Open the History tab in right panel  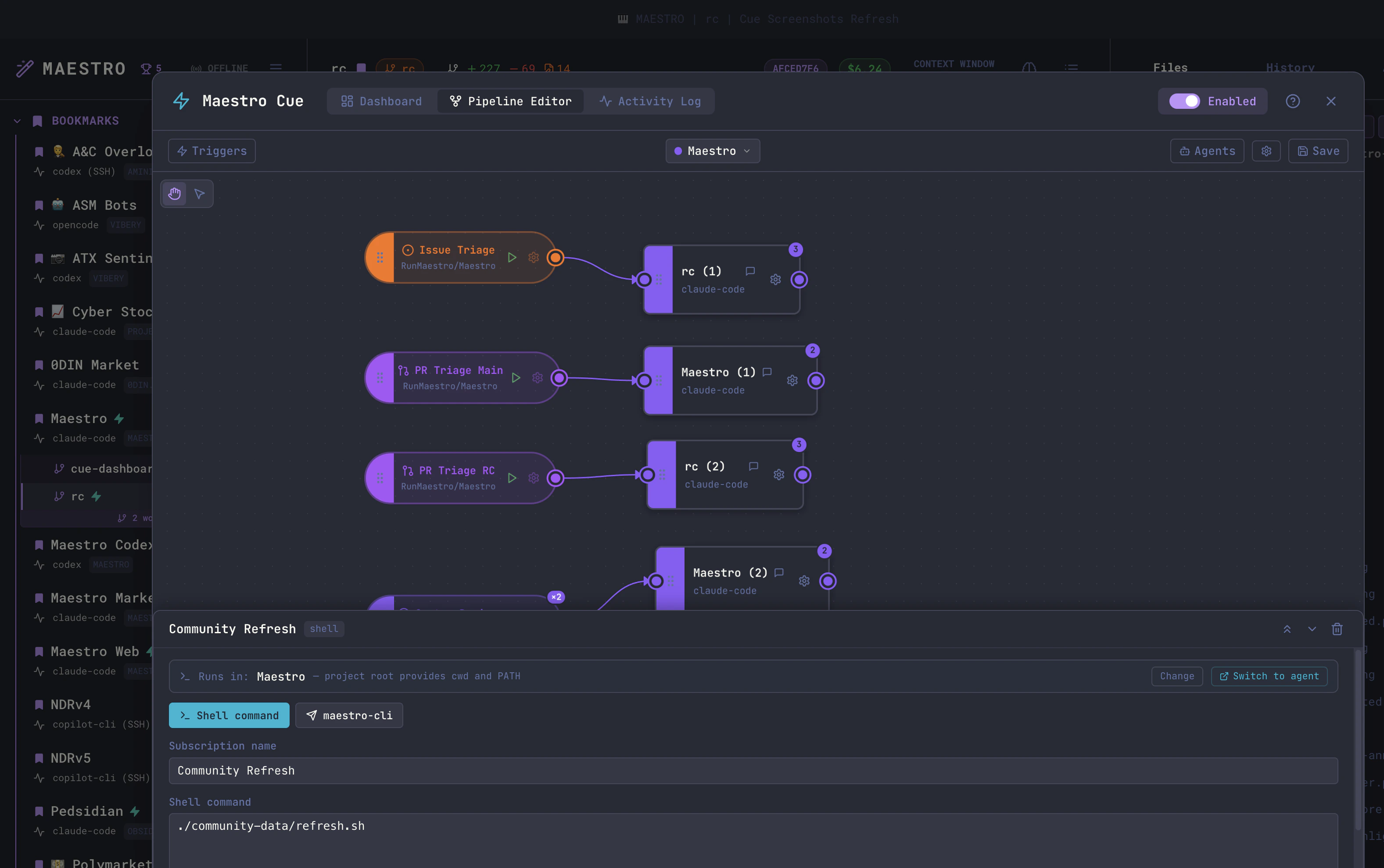tap(1291, 68)
